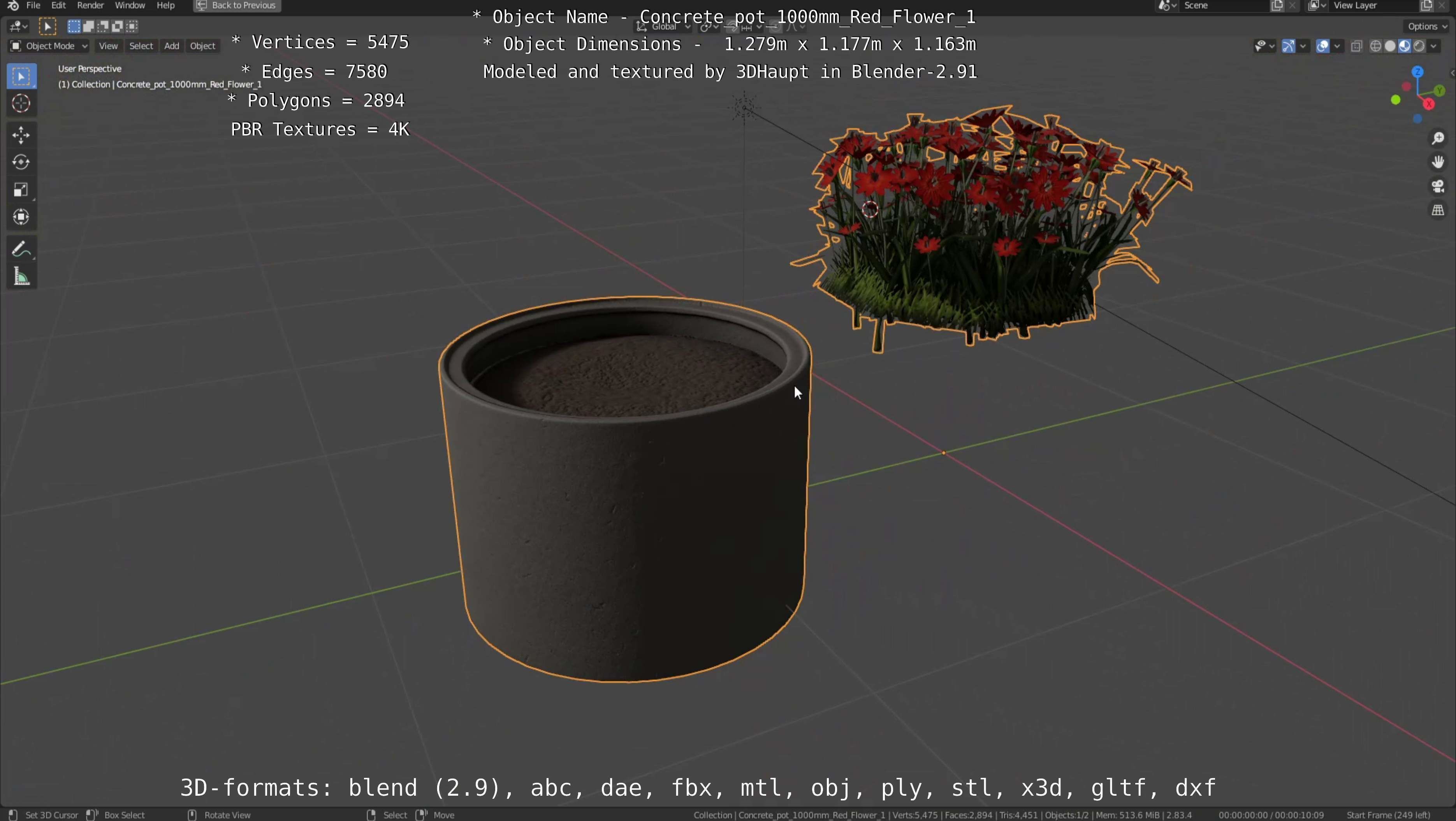Viewport: 1456px width, 821px height.
Task: Click the Blender logo icon
Action: 13,6
